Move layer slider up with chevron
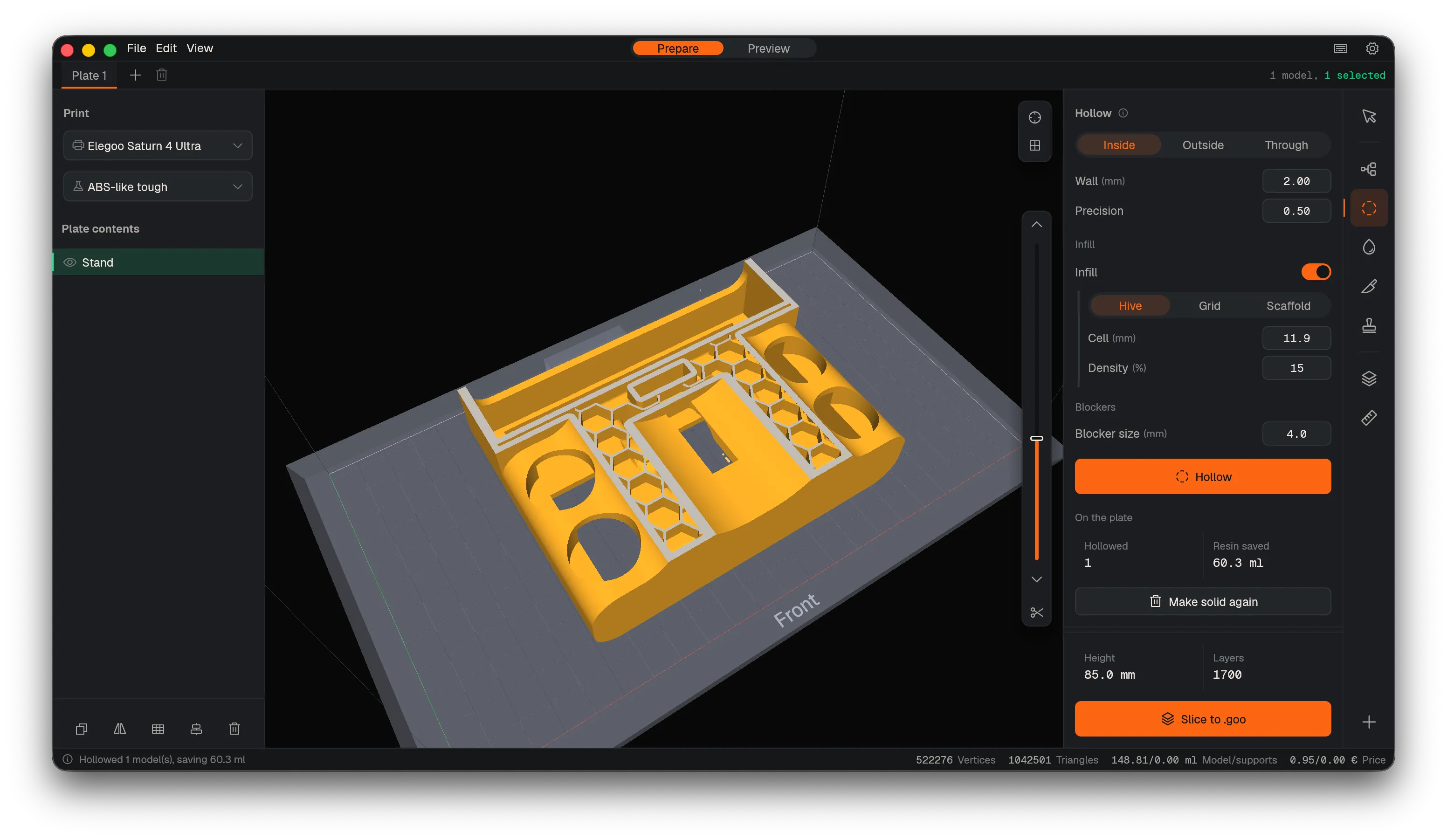Image resolution: width=1447 pixels, height=840 pixels. click(x=1036, y=225)
